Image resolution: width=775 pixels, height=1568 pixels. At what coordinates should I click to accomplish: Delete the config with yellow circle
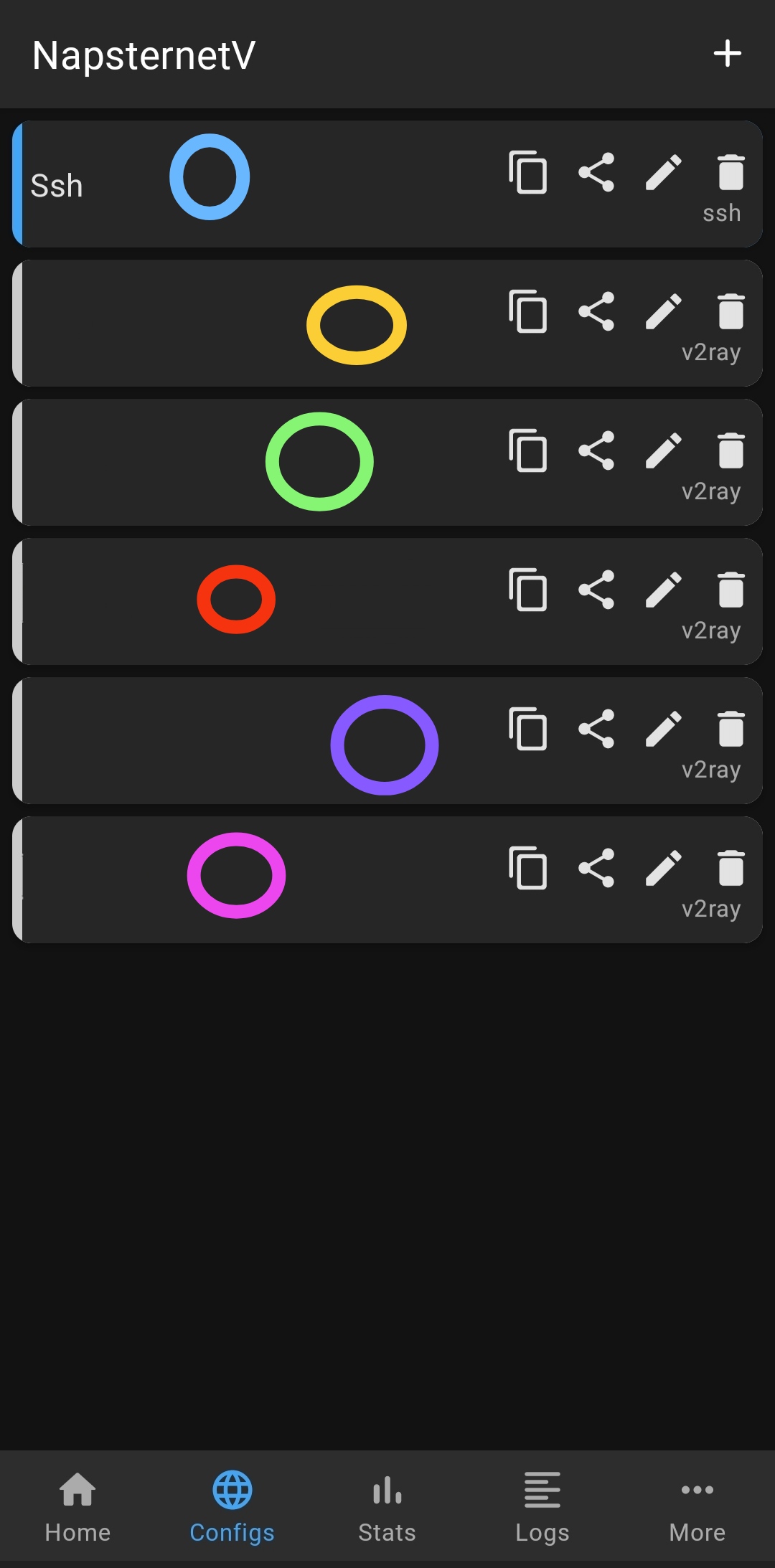tap(731, 311)
